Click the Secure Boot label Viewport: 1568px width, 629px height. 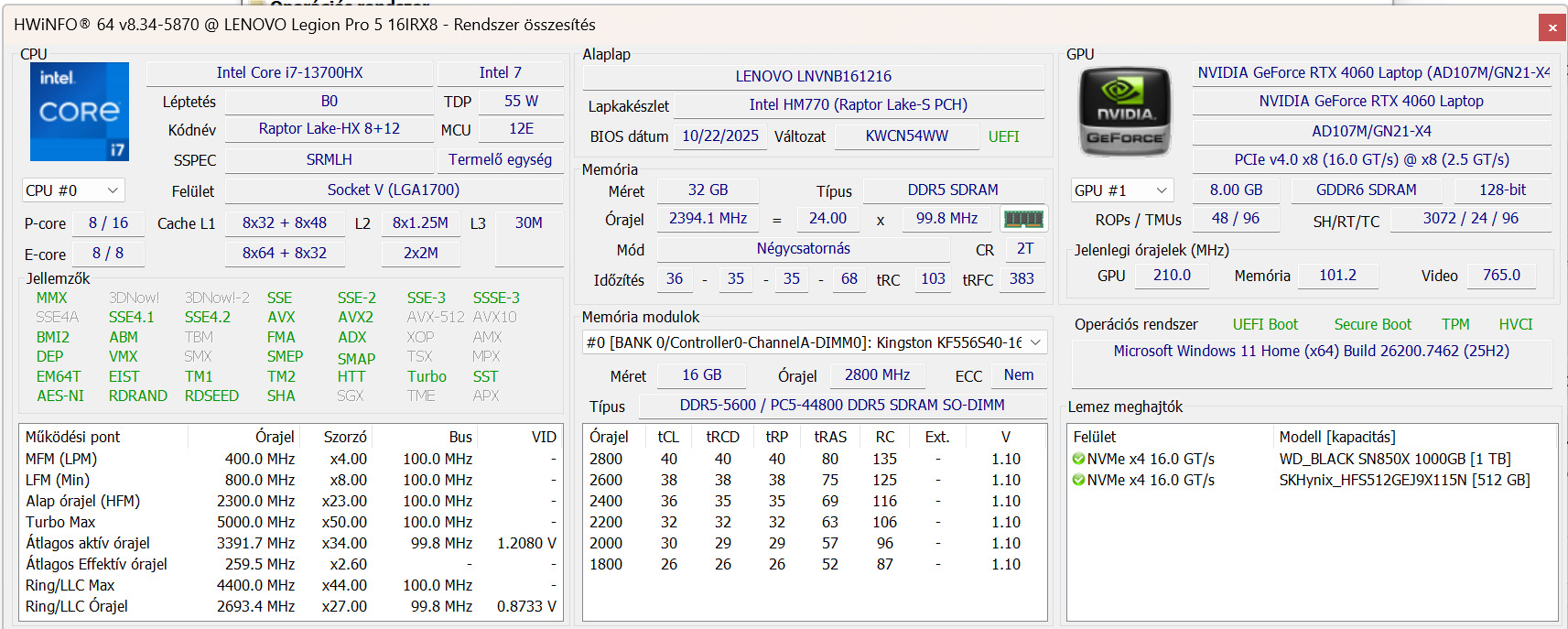coord(1372,324)
